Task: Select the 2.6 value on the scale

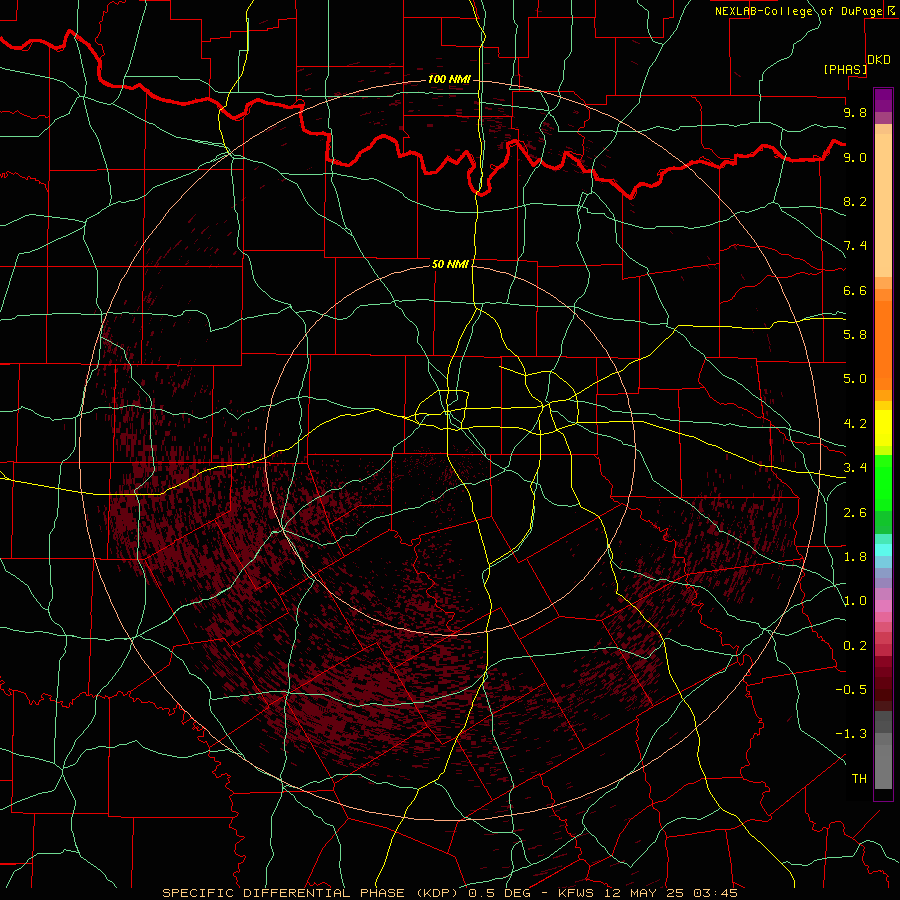Action: tap(855, 513)
